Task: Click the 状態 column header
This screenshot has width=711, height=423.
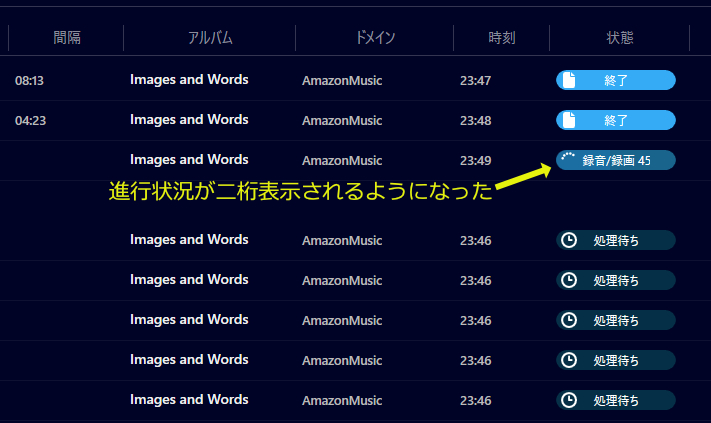Action: coord(619,38)
